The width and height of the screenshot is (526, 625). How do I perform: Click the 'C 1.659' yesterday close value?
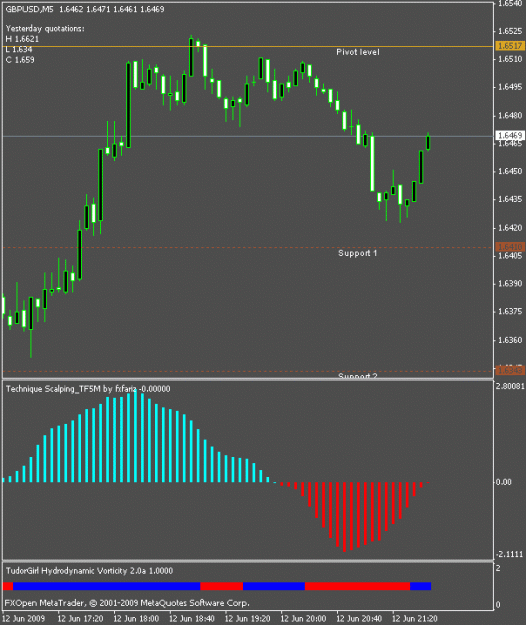point(20,60)
